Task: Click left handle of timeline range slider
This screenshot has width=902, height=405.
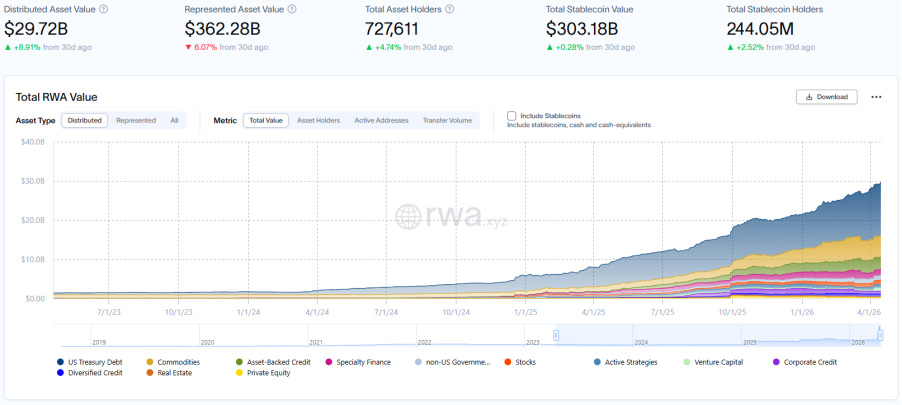Action: (x=556, y=335)
